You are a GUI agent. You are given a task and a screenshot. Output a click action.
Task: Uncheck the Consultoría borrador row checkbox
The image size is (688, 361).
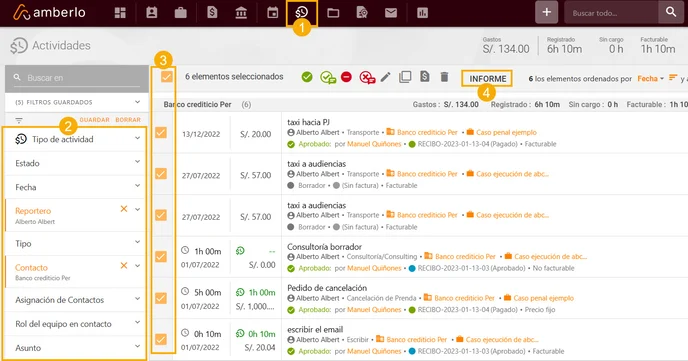click(161, 257)
